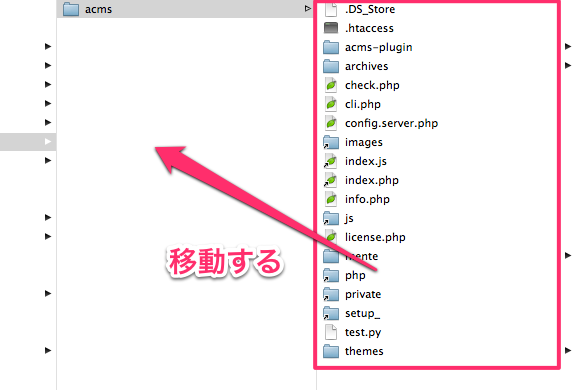The width and height of the screenshot is (574, 390).
Task: Select the acms folder icon
Action: 71,9
